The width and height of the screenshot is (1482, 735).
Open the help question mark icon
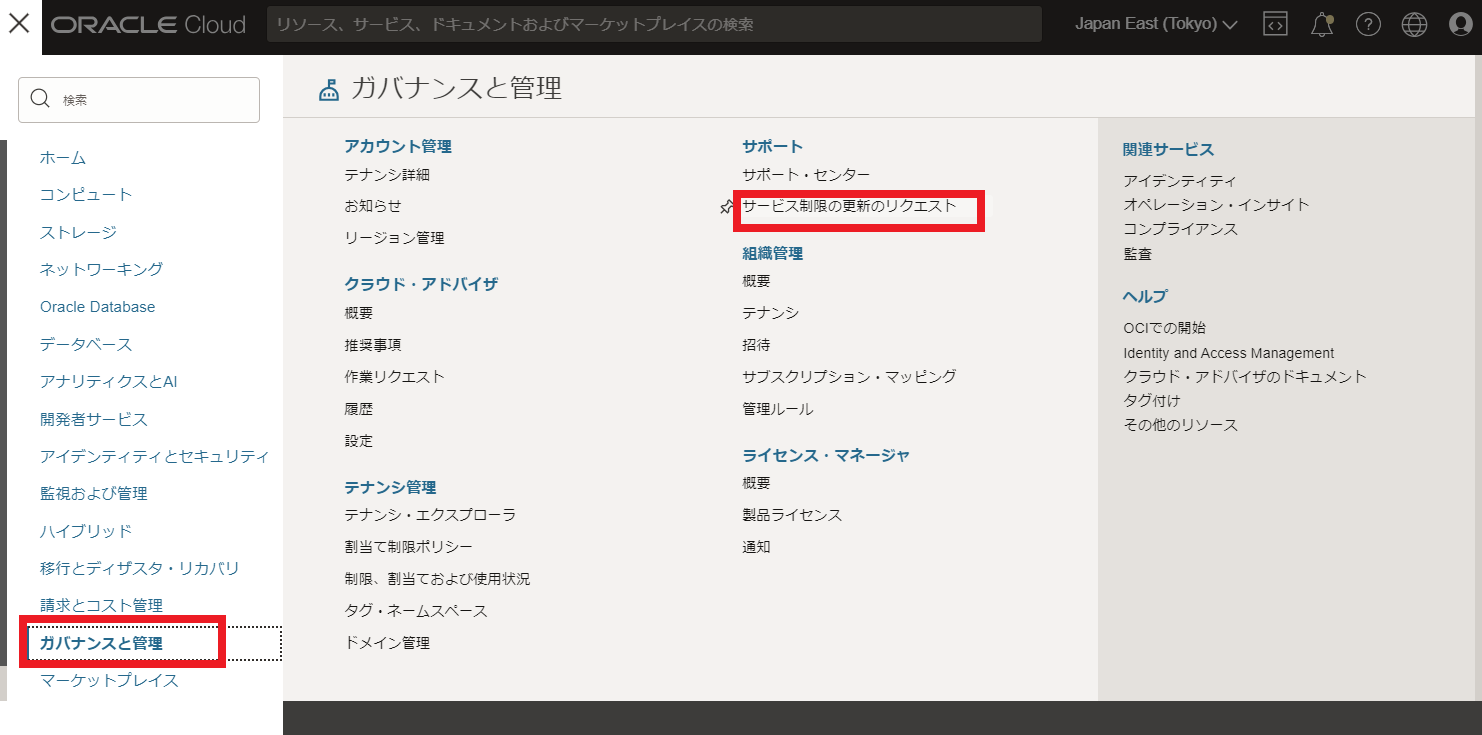point(1368,24)
